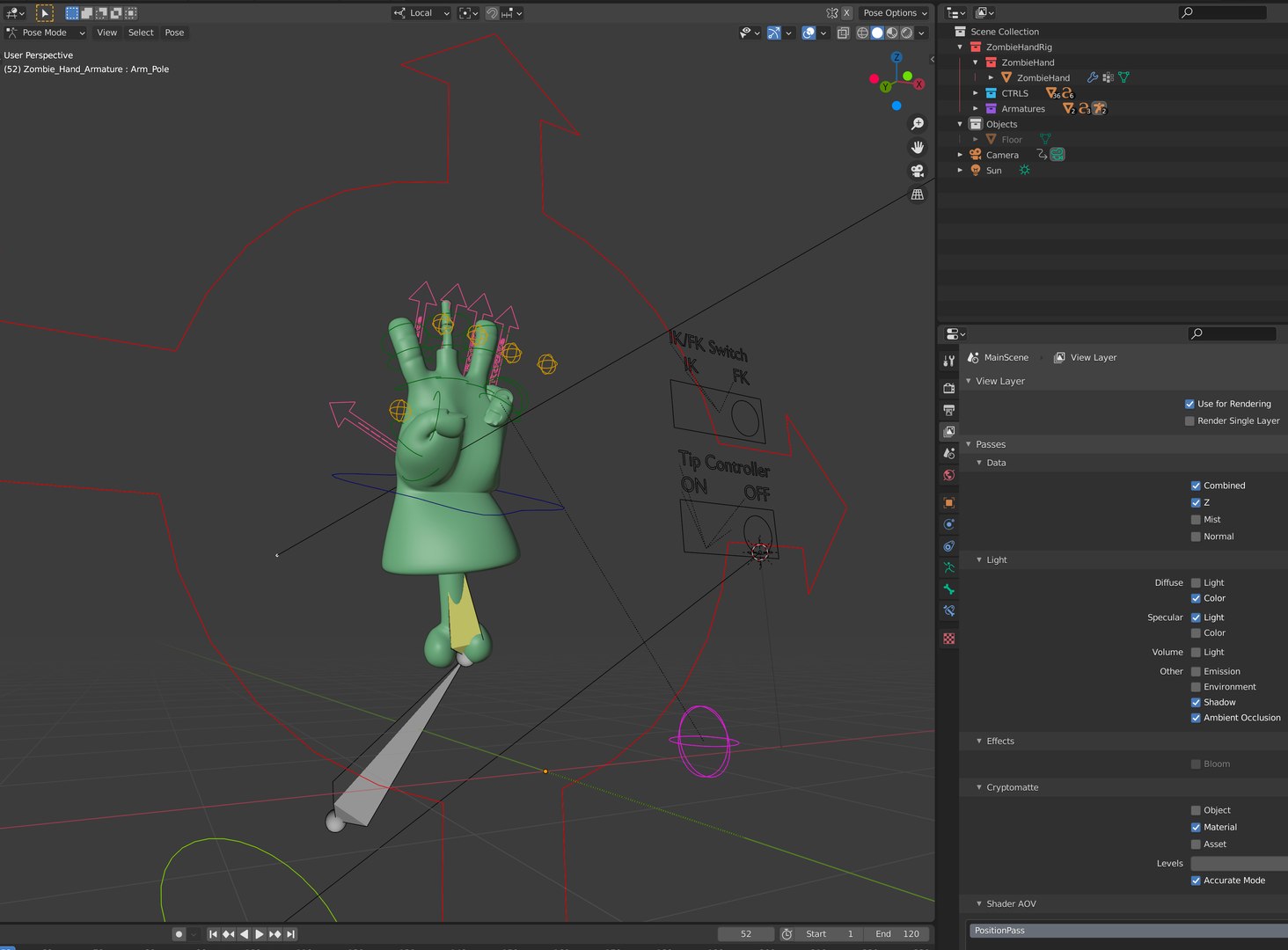Select the tweak select tool icon
Screen dimensions: 1288x950
(x=45, y=13)
